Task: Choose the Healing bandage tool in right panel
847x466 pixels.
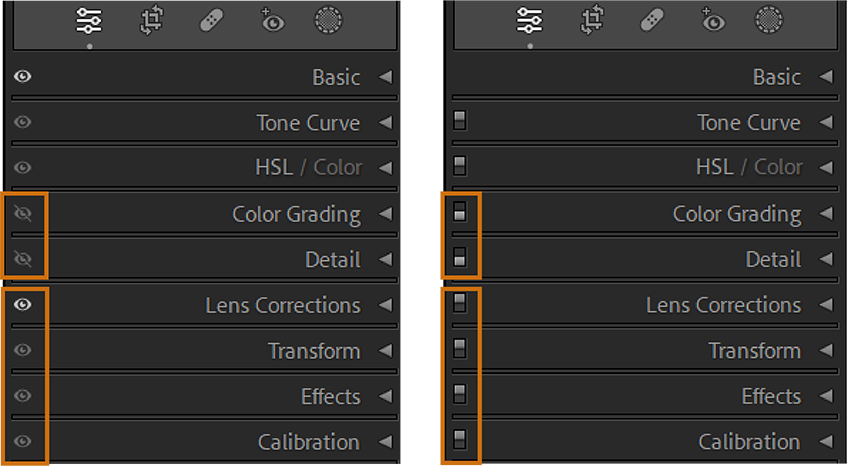Action: point(652,20)
